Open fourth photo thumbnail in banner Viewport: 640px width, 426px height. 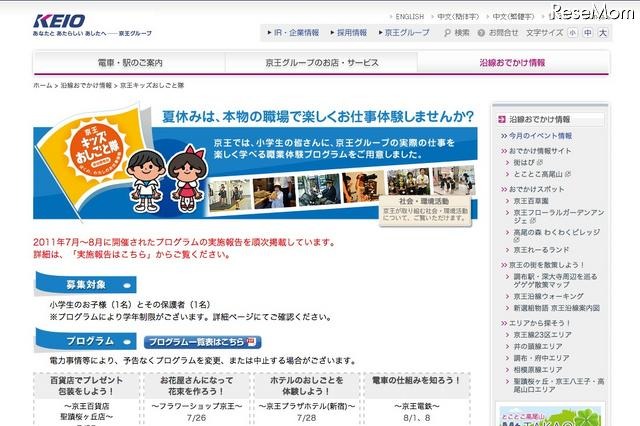click(363, 187)
